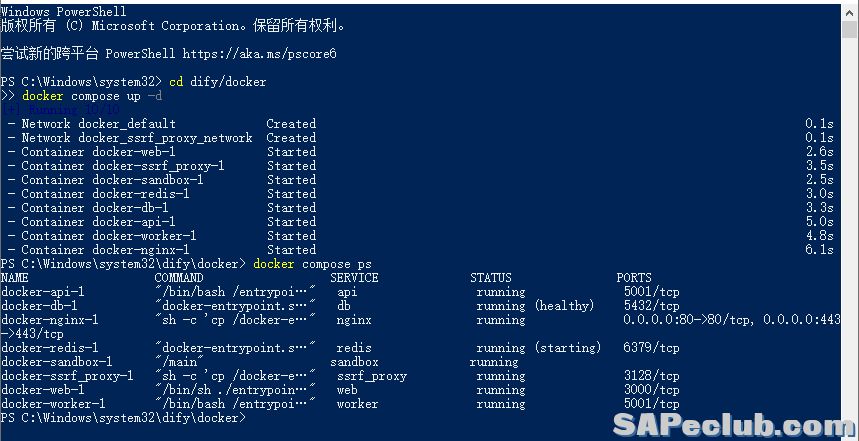Click the COMMAND column header
859x441 pixels.
pyautogui.click(x=179, y=278)
